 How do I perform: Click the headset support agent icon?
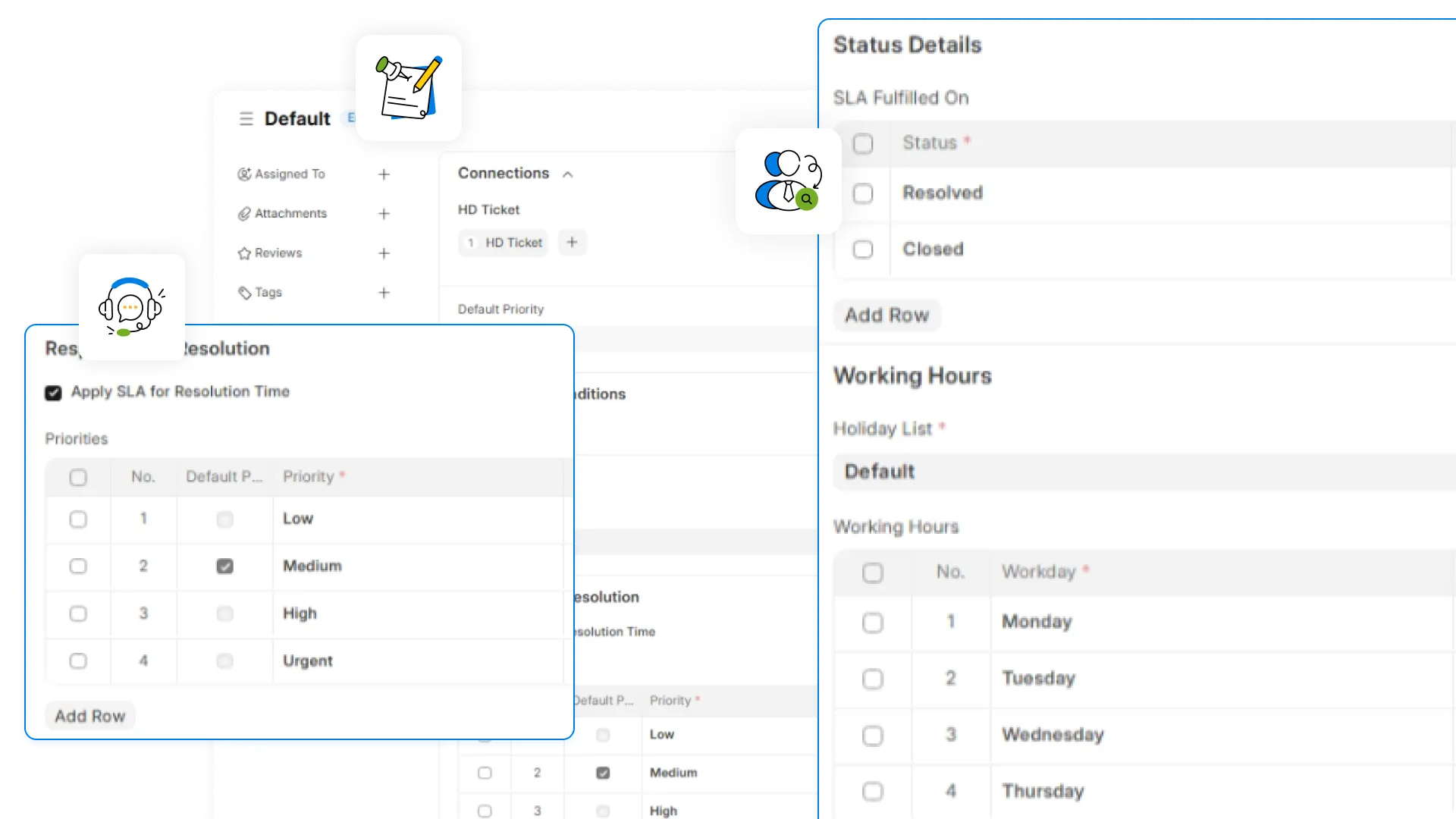pyautogui.click(x=132, y=307)
